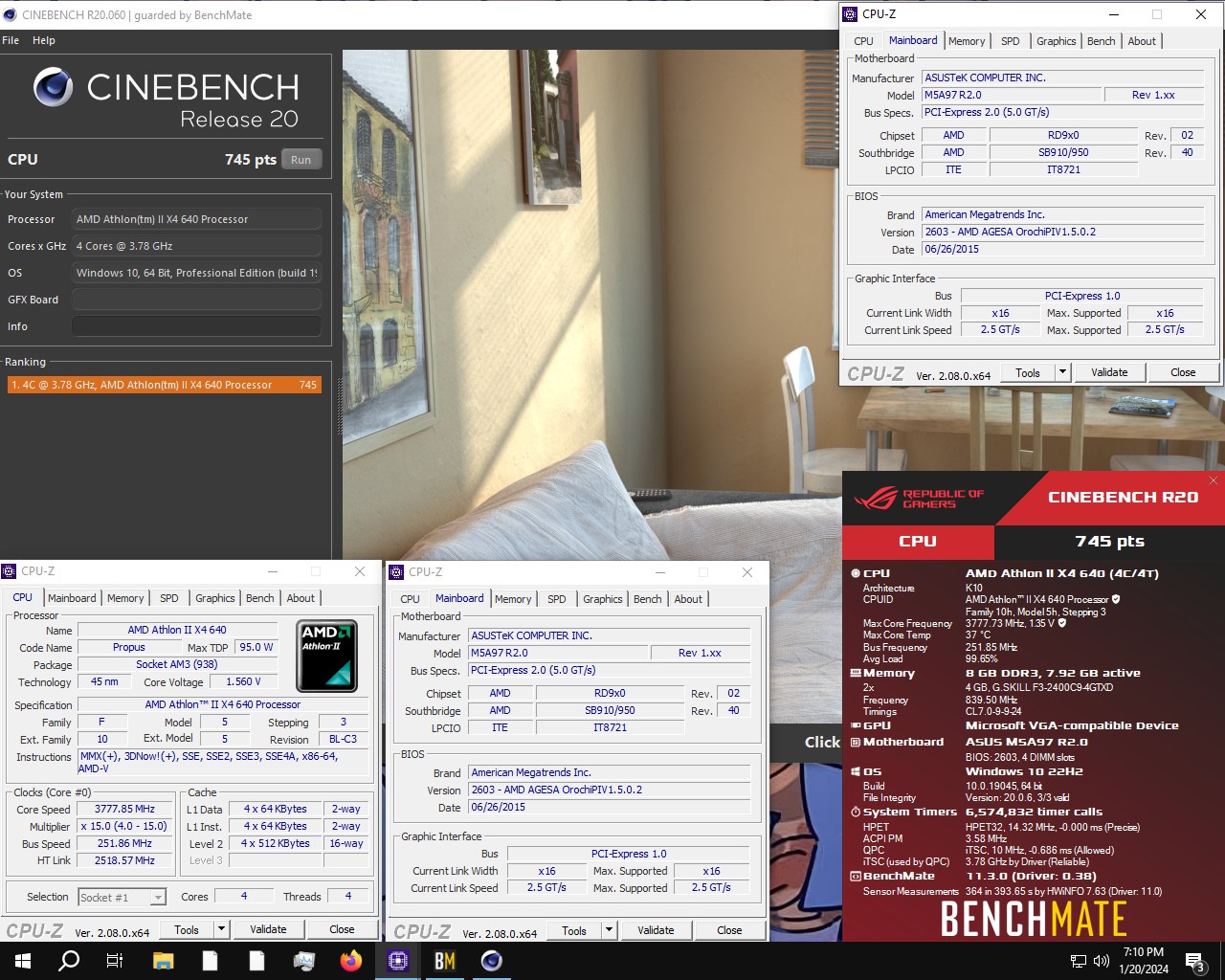Open the Selection Socket #1 combo box
The image size is (1225, 980).
tap(122, 897)
